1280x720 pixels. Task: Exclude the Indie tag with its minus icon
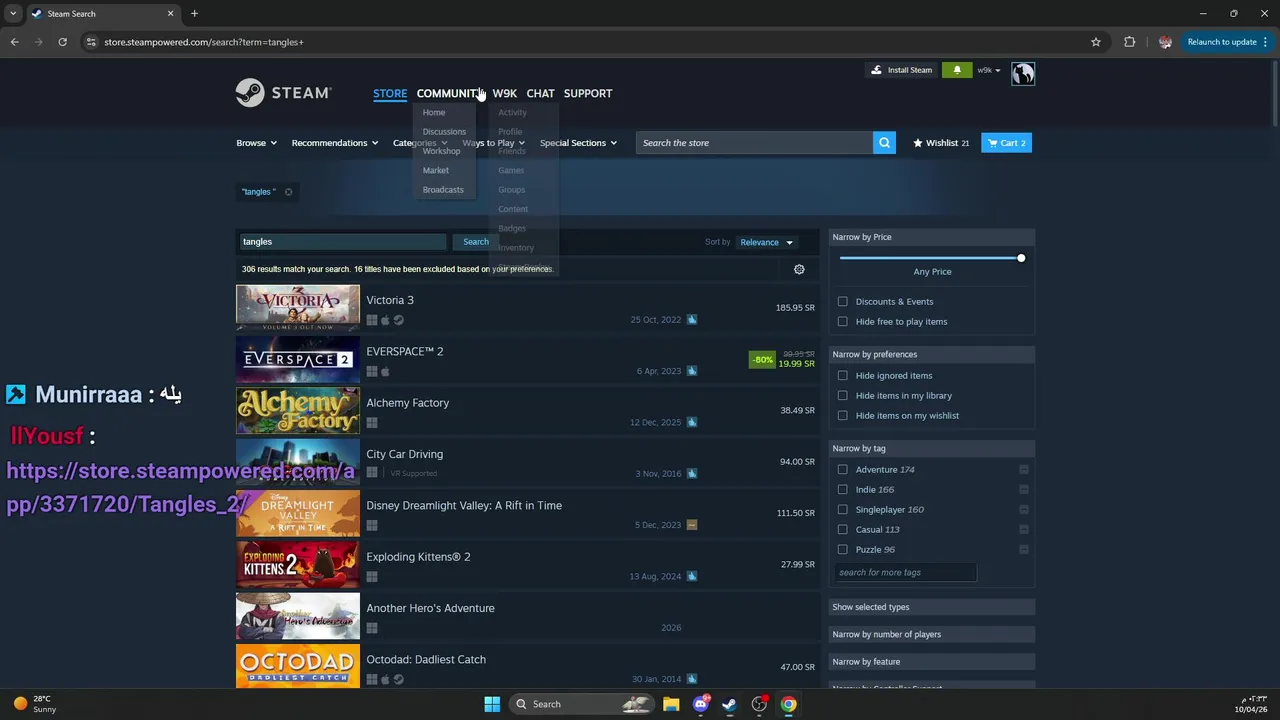point(1023,489)
